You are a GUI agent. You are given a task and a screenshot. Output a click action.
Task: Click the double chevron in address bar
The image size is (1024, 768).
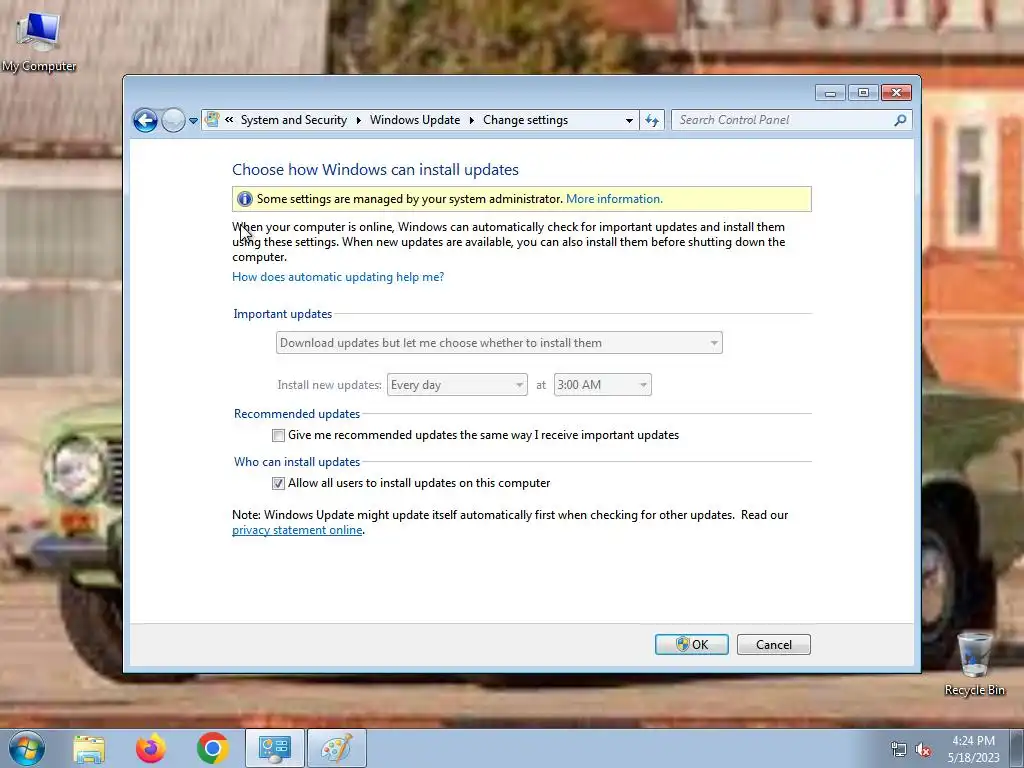[229, 120]
